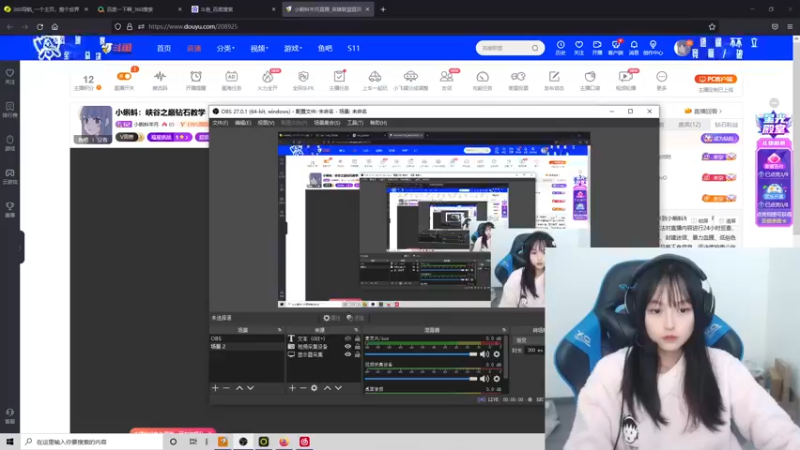The height and width of the screenshot is (450, 800).
Task: Open the history clock icon in Douyu header
Action: [x=560, y=45]
